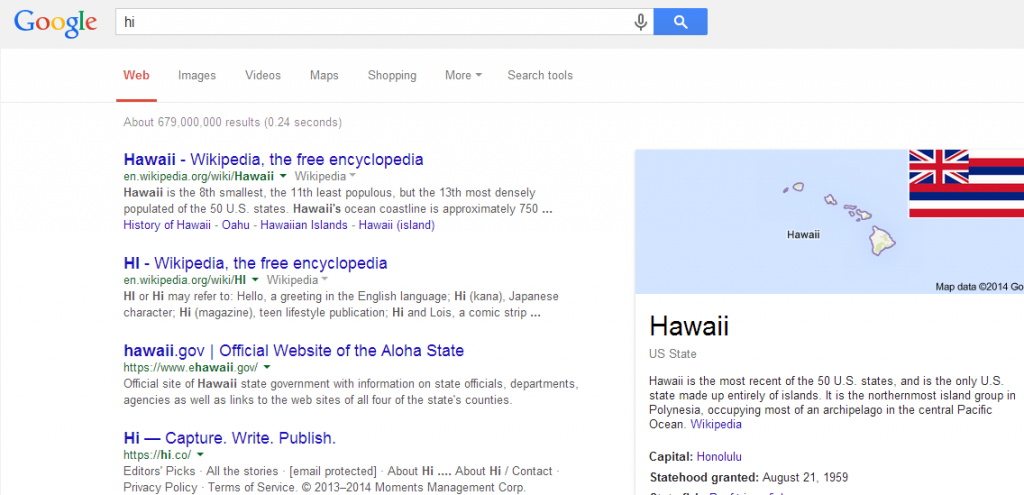1024x495 pixels.
Task: Open the Maps search tab
Action: [x=324, y=75]
